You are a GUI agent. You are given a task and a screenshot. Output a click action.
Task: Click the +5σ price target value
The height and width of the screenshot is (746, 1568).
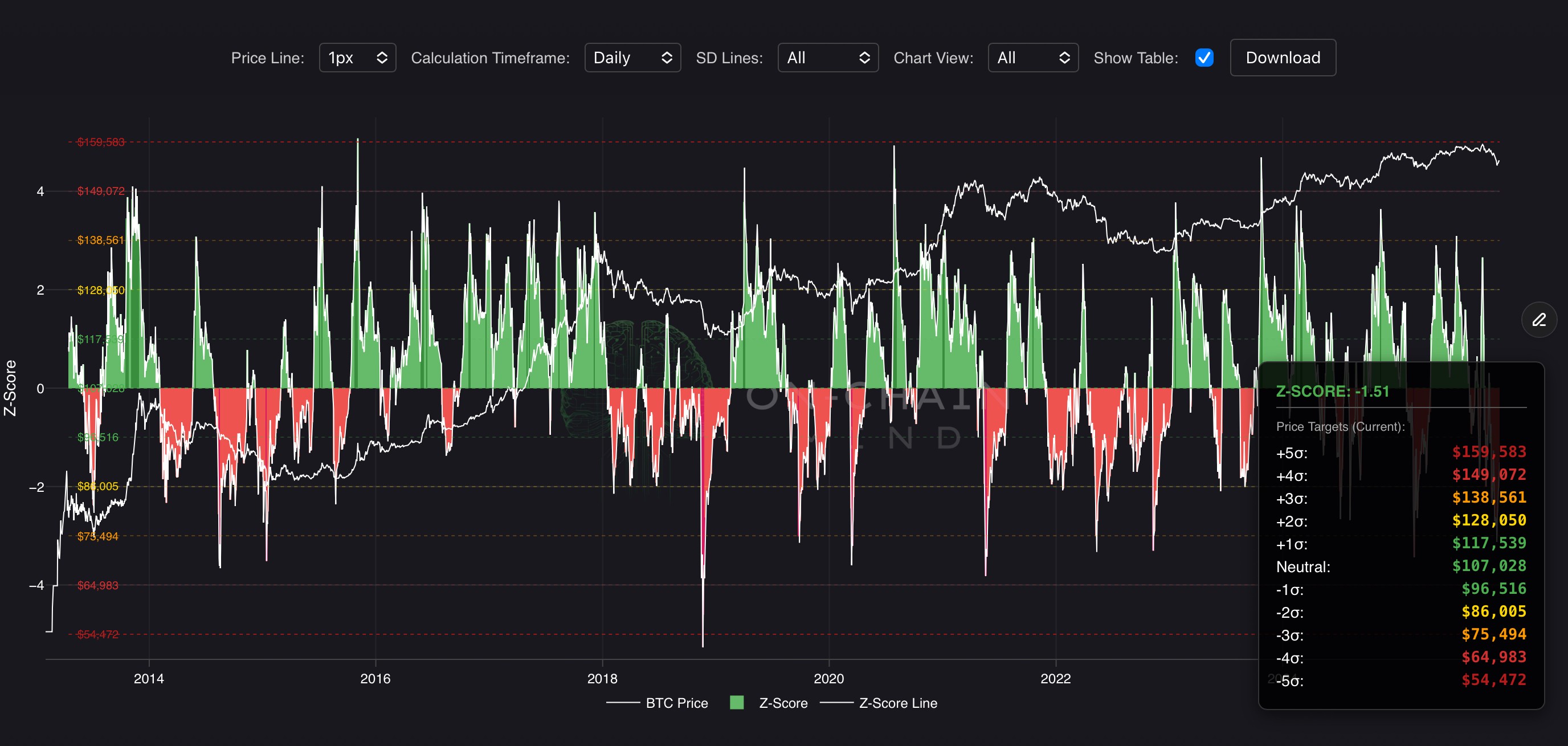(x=1488, y=452)
